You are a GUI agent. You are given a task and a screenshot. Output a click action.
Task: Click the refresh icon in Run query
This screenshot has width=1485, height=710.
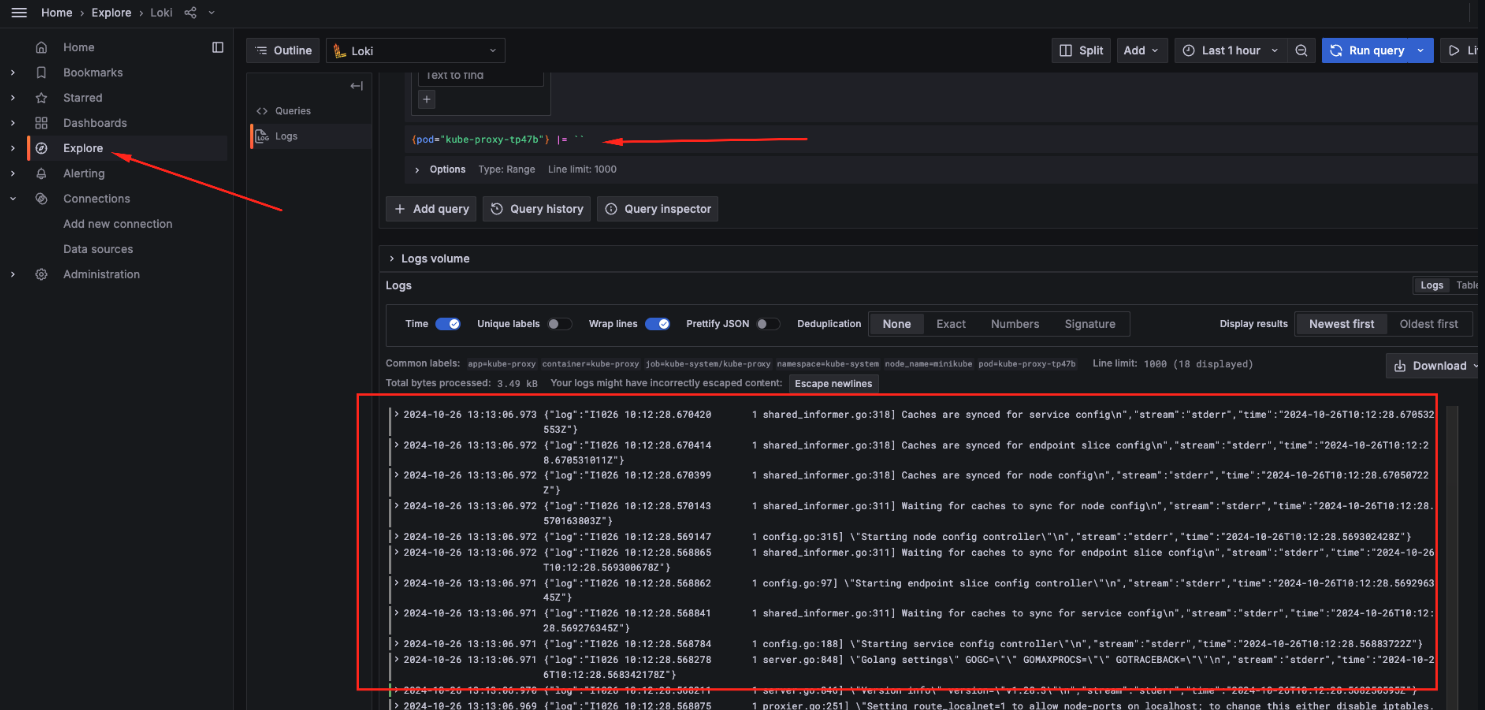tap(1336, 50)
